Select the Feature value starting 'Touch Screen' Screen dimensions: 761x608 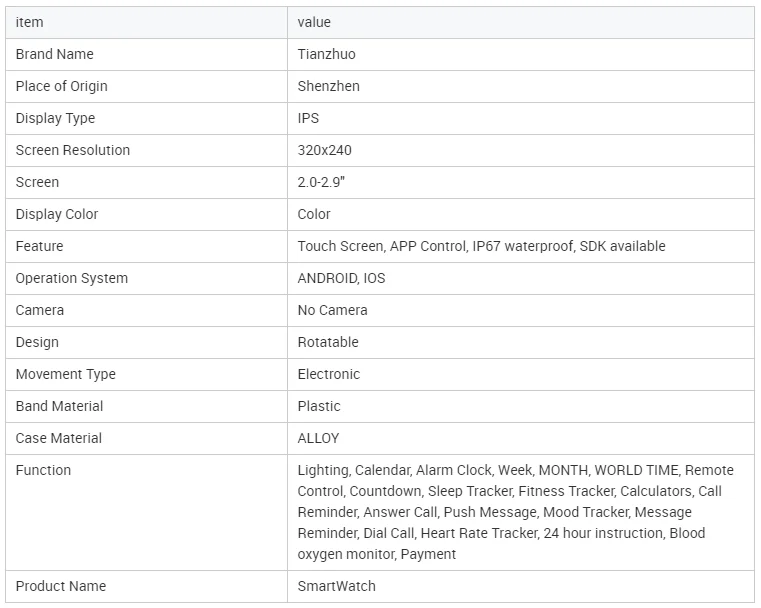pos(481,246)
